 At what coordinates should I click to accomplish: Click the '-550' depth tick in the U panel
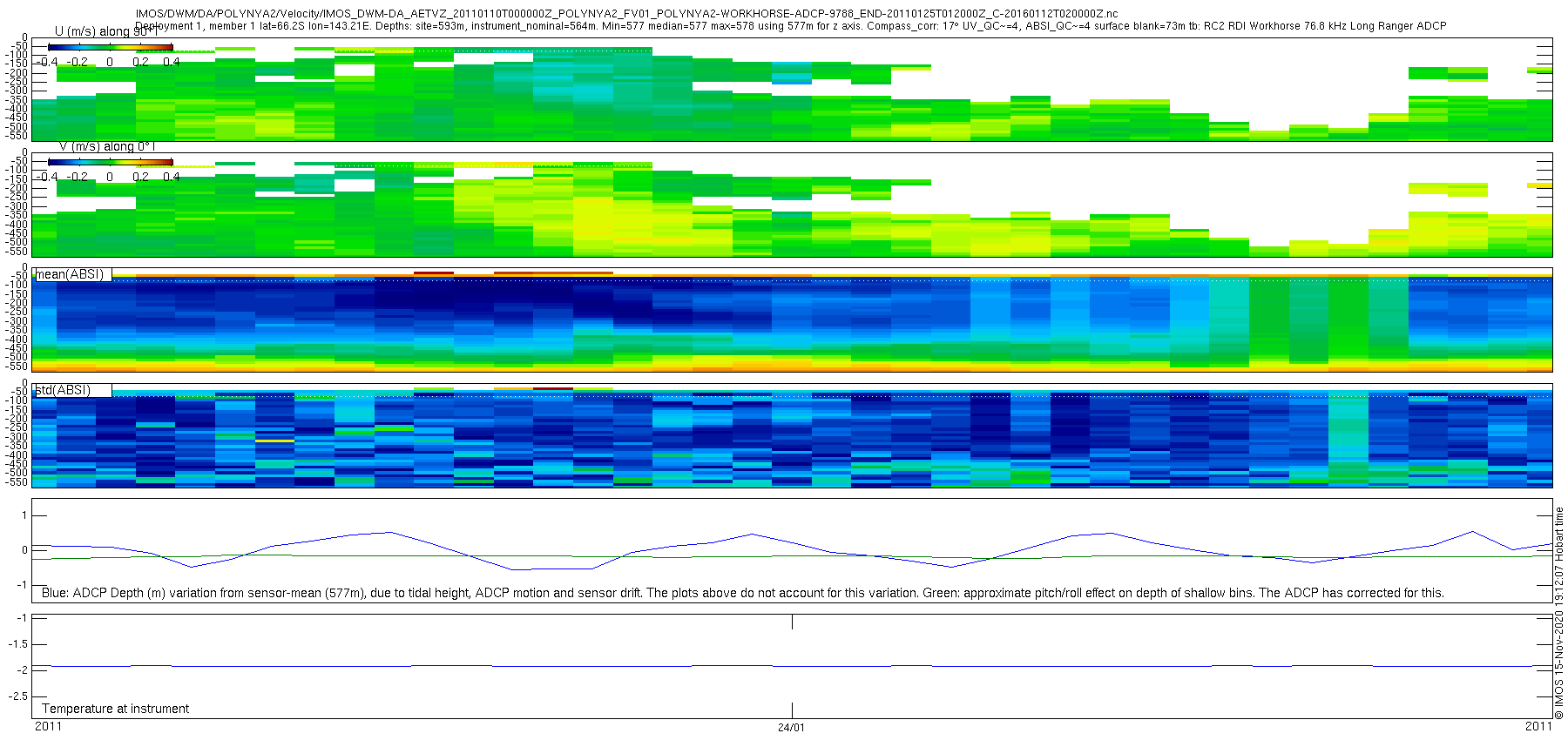pos(17,136)
